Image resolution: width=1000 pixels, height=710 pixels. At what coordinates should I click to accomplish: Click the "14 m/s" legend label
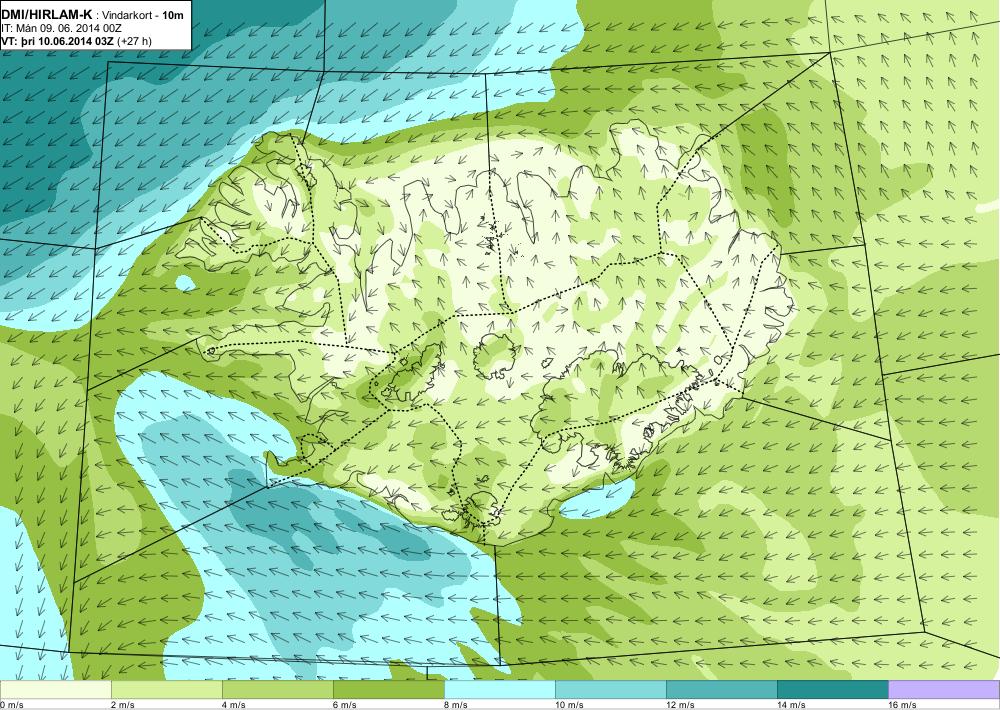791,704
